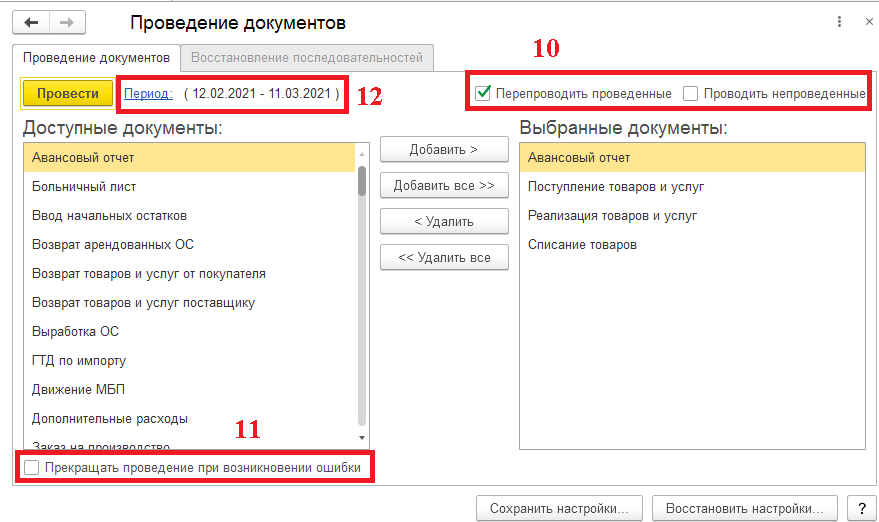Viewport: 879px width, 522px height.
Task: Switch to "Восстановление последовательностей" tab
Action: pos(307,58)
